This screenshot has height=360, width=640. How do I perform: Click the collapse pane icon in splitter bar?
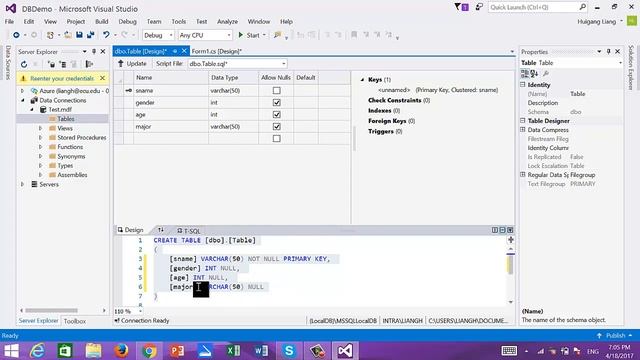click(x=510, y=230)
